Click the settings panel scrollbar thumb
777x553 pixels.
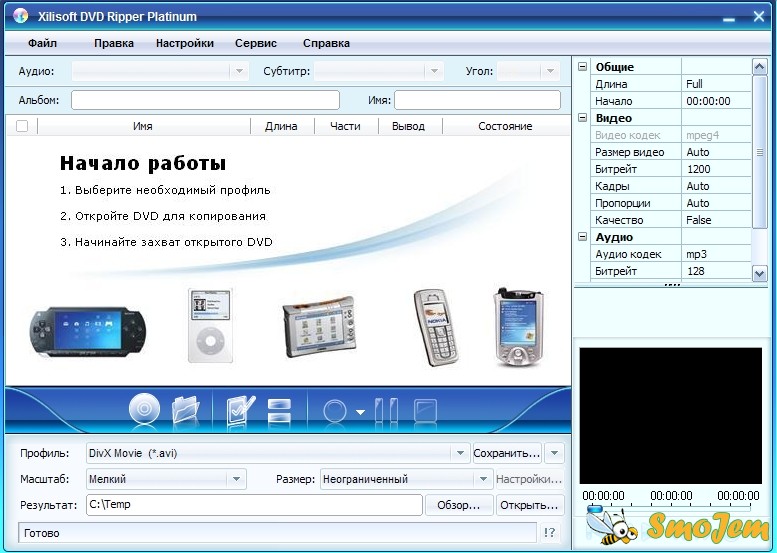coord(760,152)
